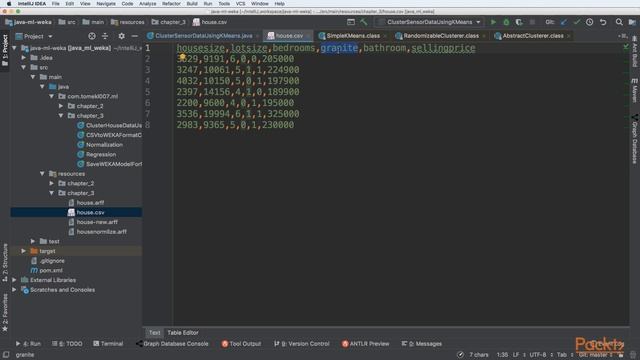Locate current file in Project panel
The width and height of the screenshot is (640, 360).
click(x=92, y=36)
